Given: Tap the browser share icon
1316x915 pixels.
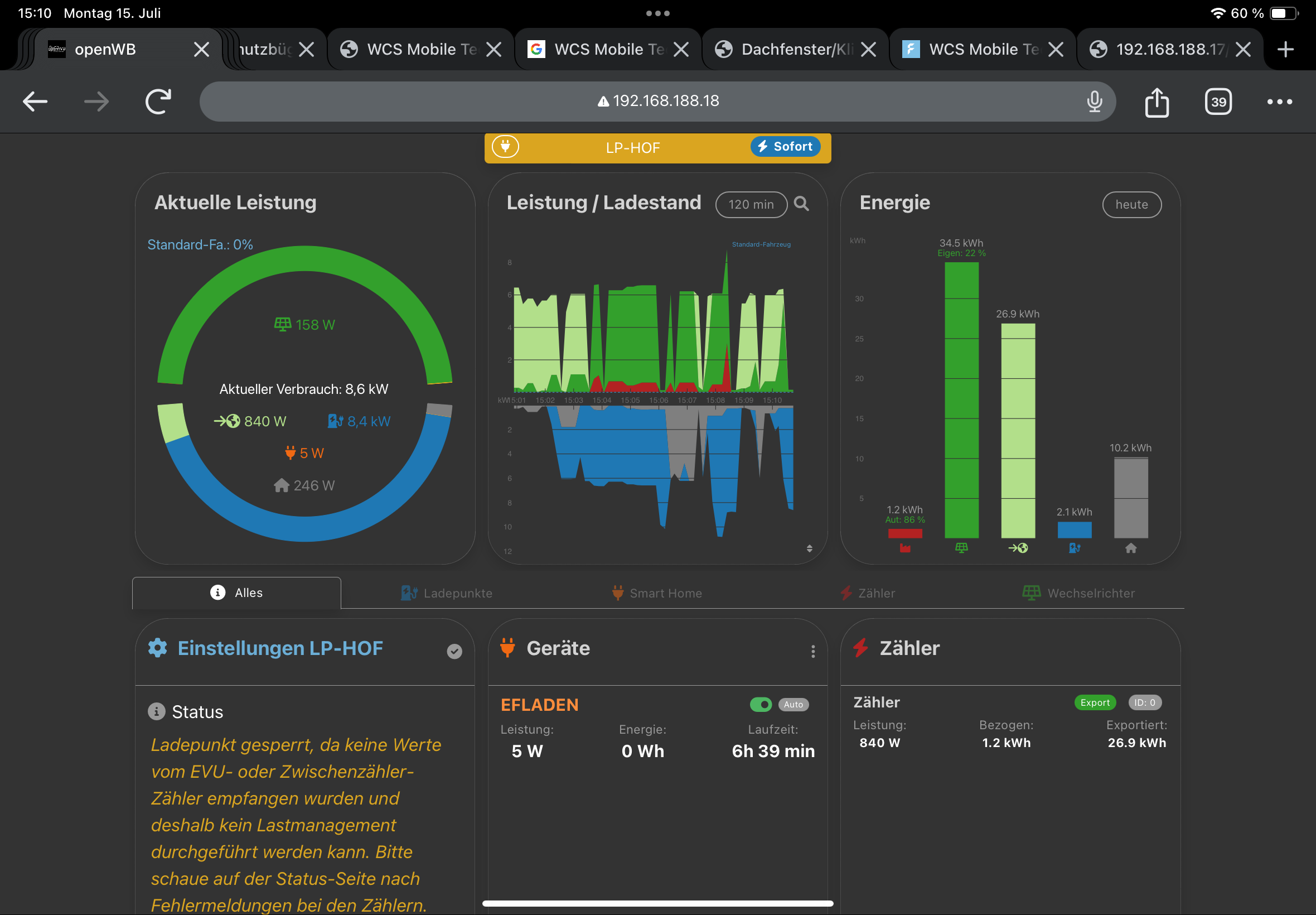Looking at the screenshot, I should (x=1157, y=102).
